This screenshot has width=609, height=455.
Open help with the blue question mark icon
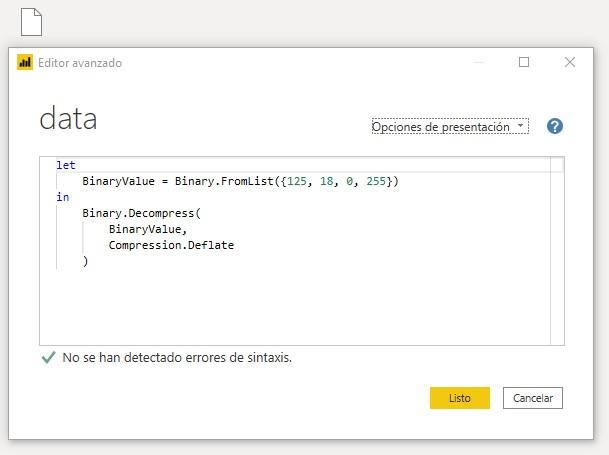(555, 126)
